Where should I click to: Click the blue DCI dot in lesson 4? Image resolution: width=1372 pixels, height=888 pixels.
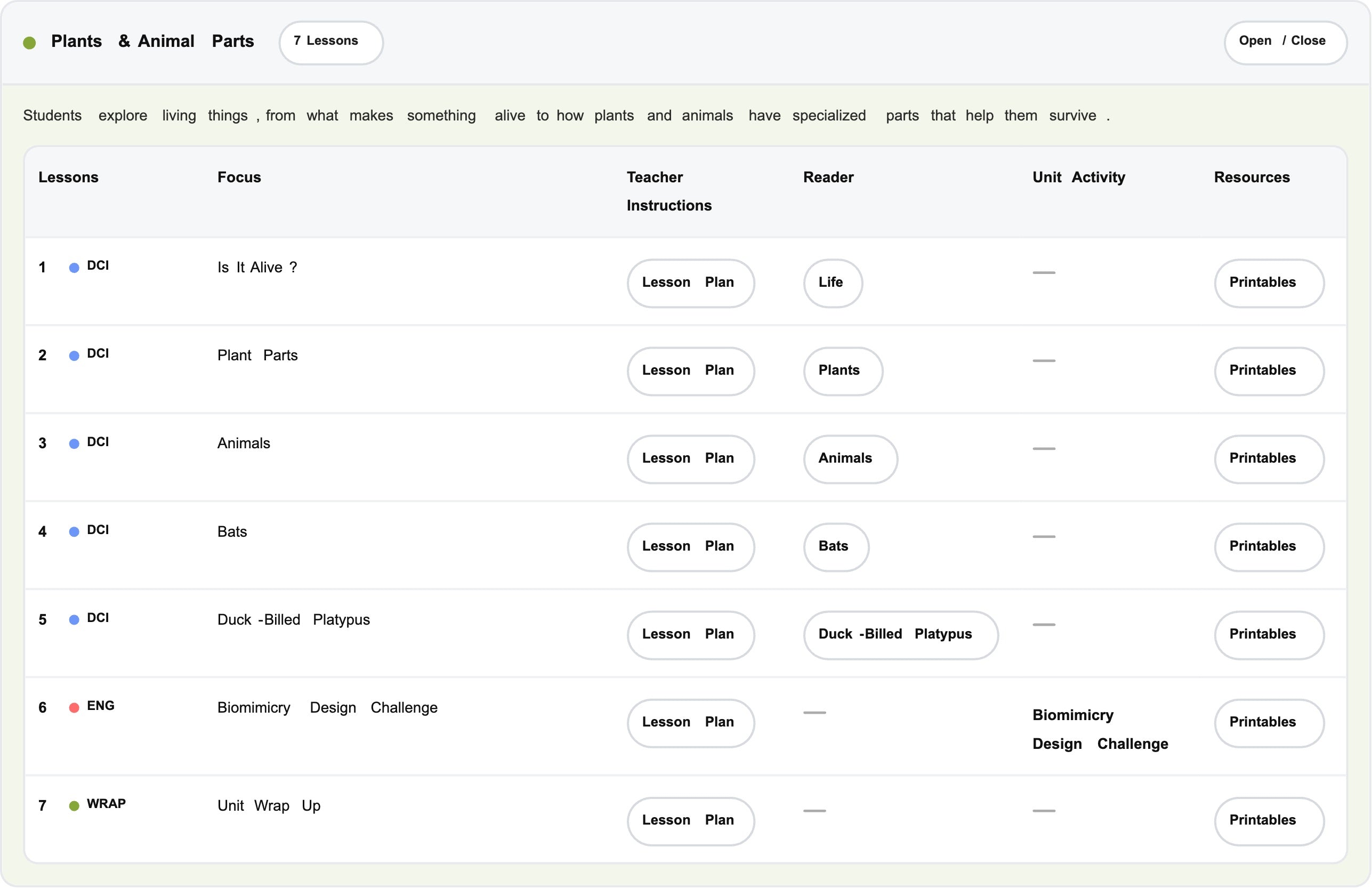pyautogui.click(x=74, y=531)
